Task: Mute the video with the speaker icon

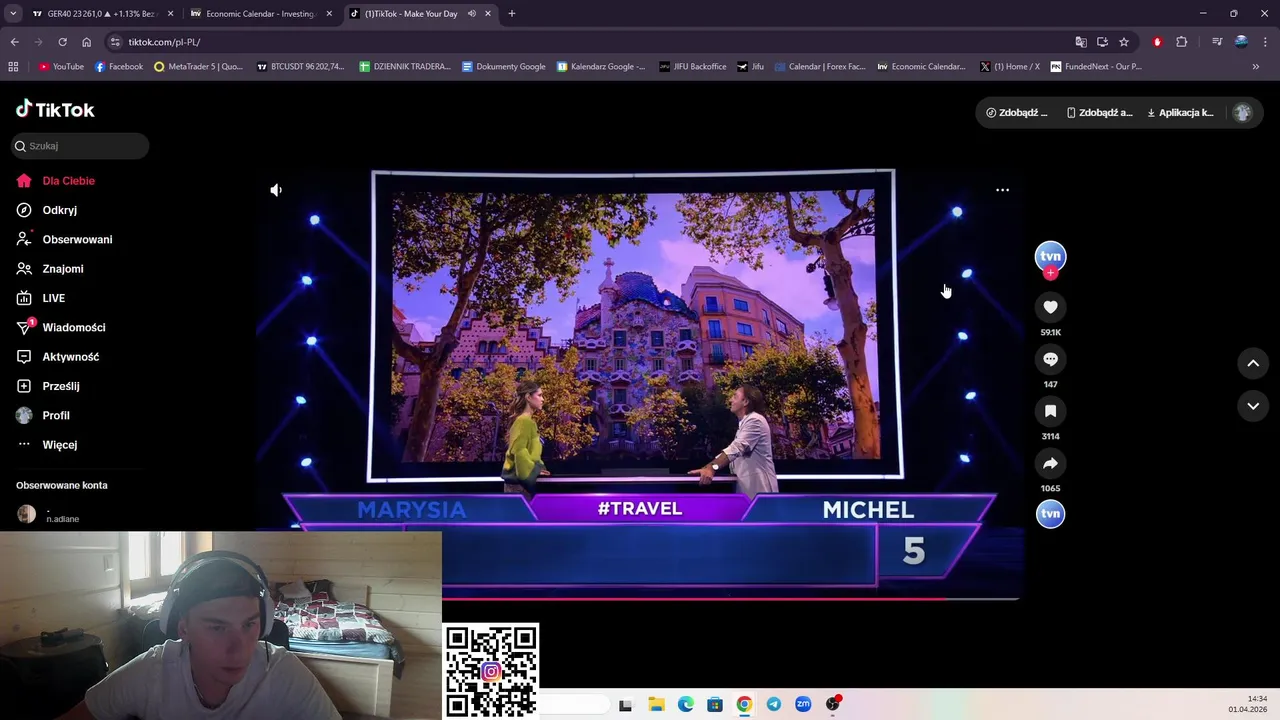Action: click(276, 190)
